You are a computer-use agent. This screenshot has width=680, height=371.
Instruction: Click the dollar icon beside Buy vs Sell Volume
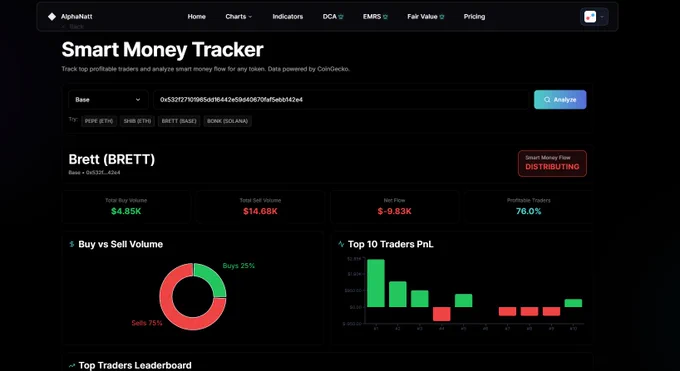(x=72, y=244)
